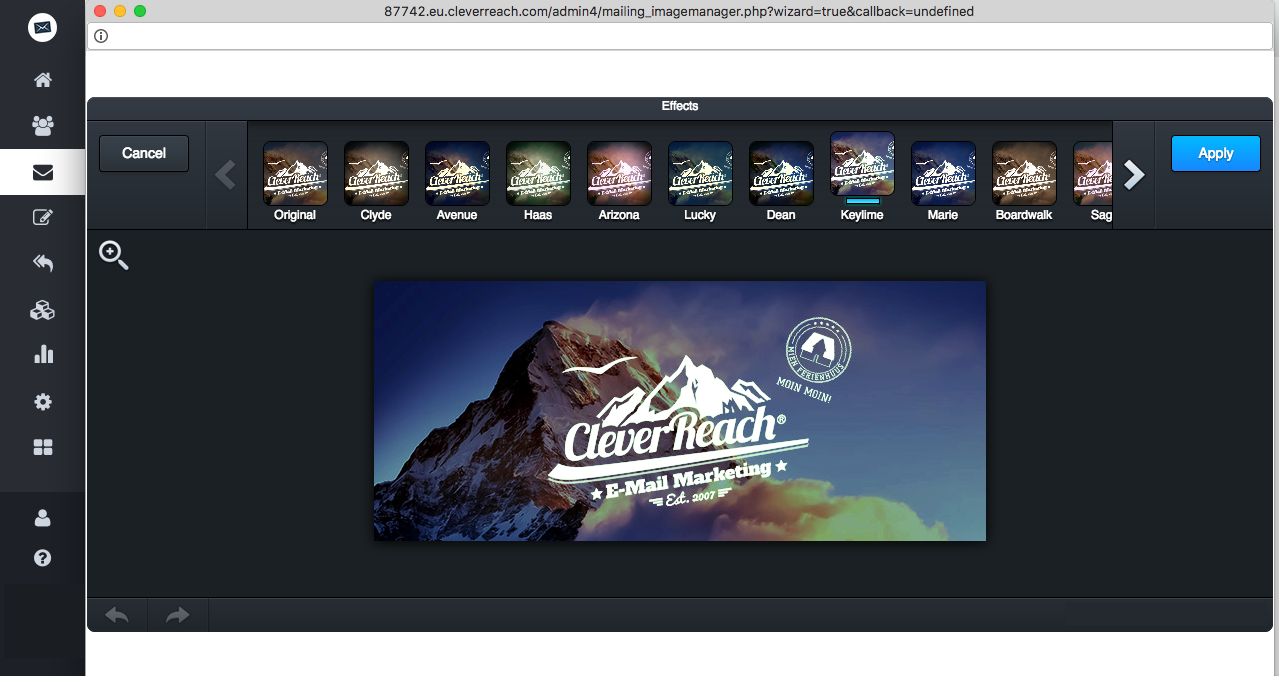Show more effects with right chevron

(1134, 175)
